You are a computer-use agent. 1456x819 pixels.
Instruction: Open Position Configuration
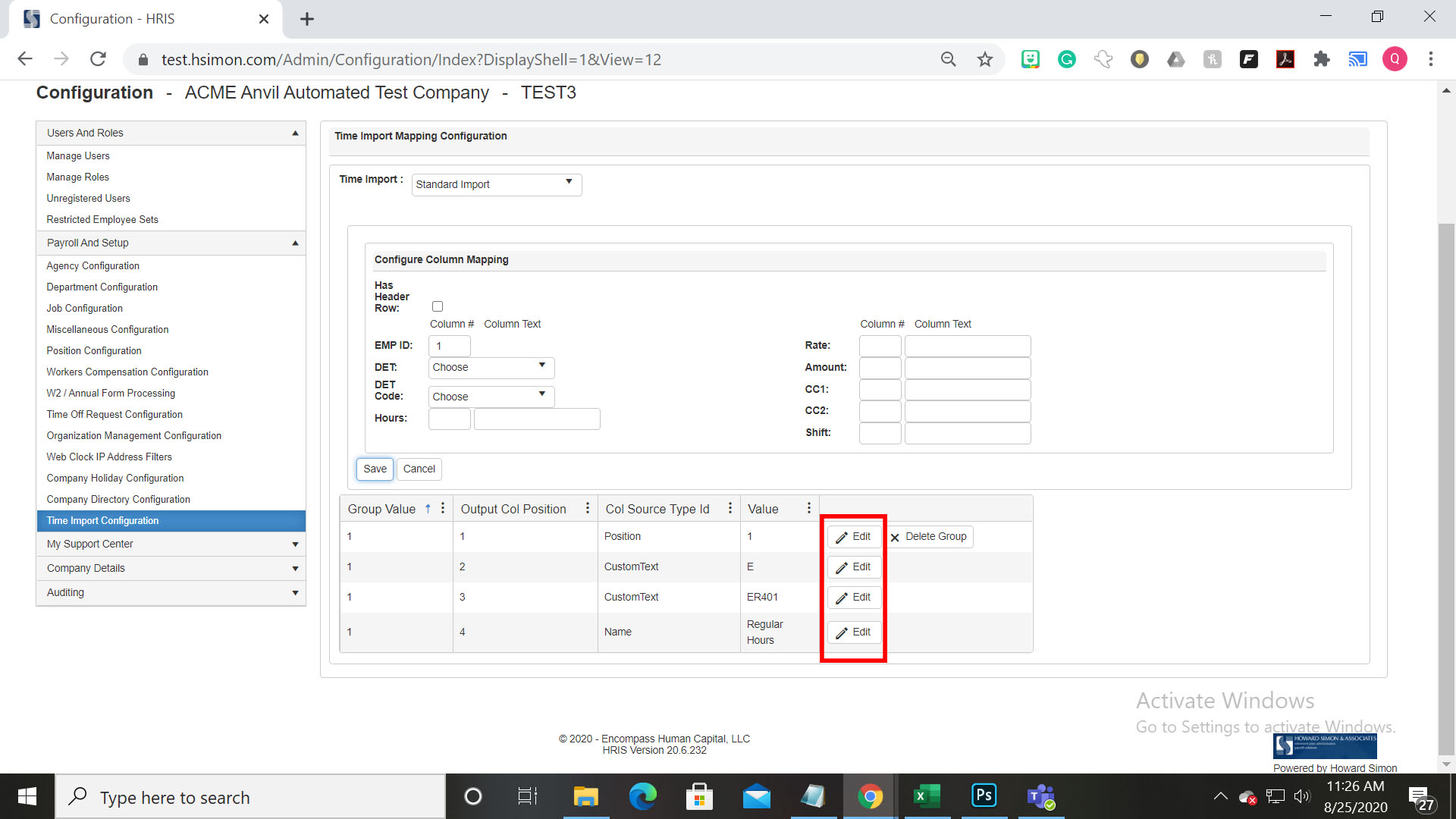click(x=94, y=350)
